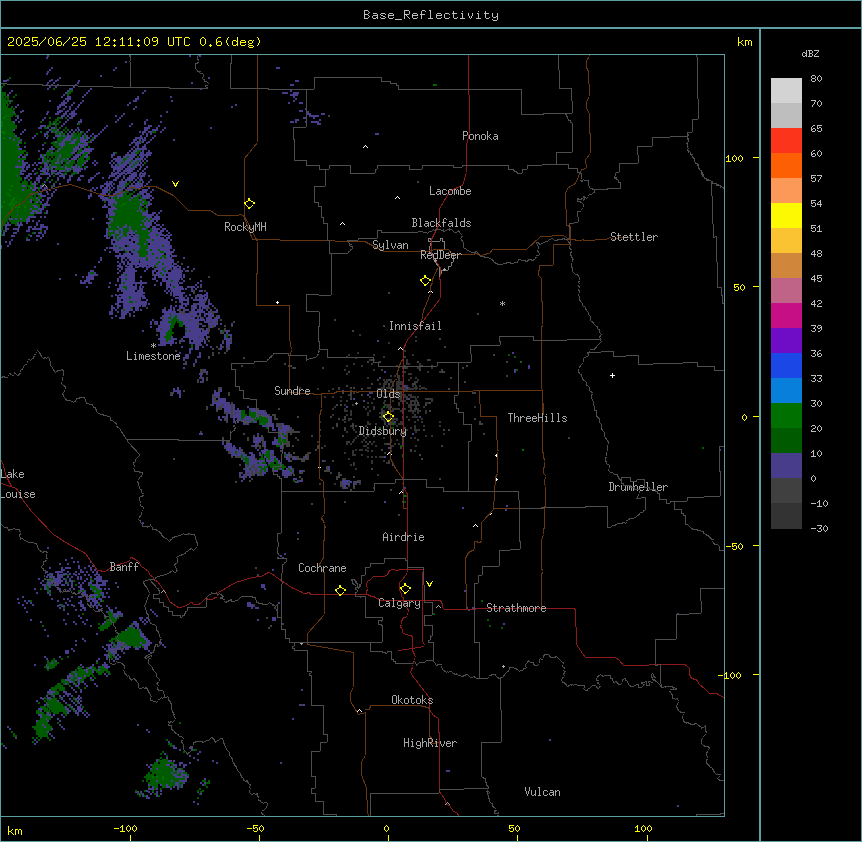Select the magenta swatch in dBZ legend
The width and height of the screenshot is (862, 842).
coord(786,315)
